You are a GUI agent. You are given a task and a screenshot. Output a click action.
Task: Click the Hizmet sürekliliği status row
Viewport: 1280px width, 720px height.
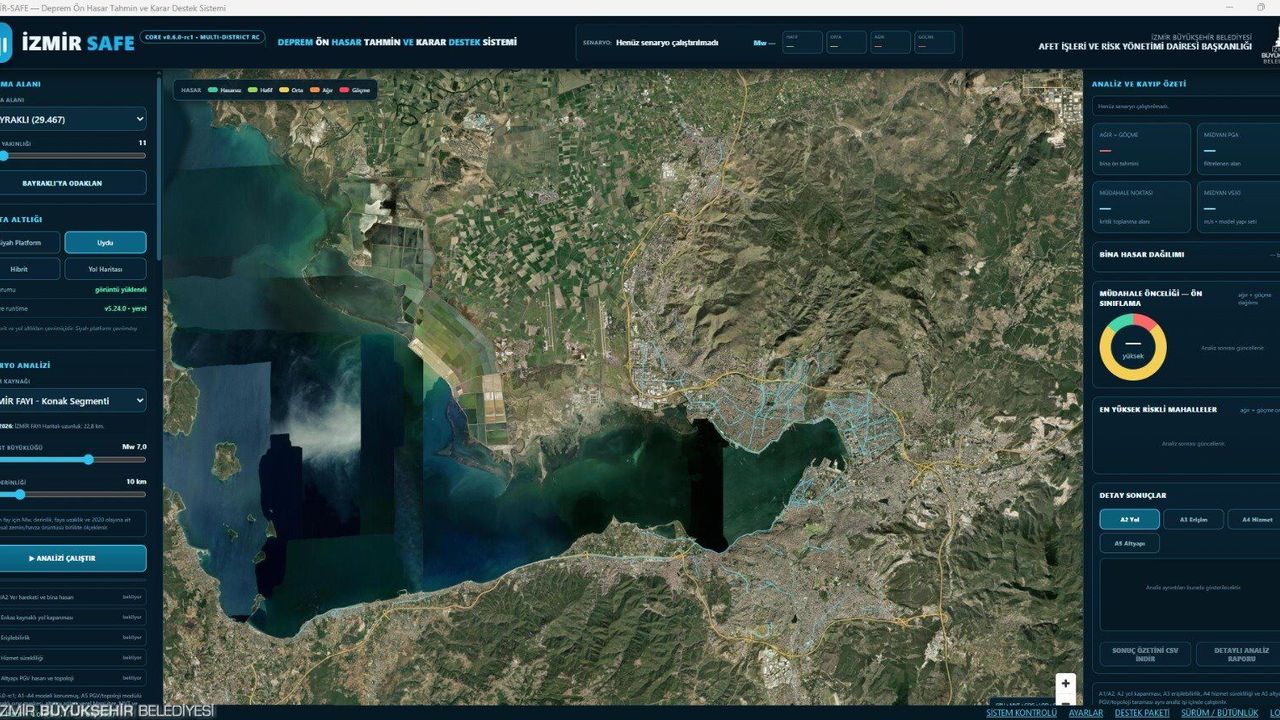[x=73, y=657]
